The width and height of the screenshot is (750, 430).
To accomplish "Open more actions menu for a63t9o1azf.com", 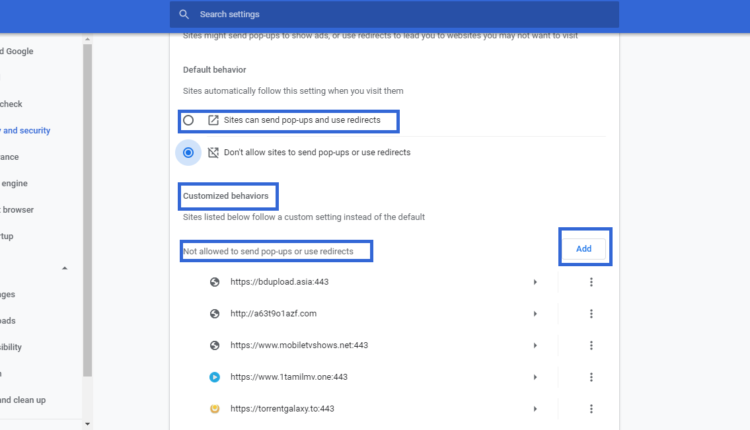I will (591, 314).
